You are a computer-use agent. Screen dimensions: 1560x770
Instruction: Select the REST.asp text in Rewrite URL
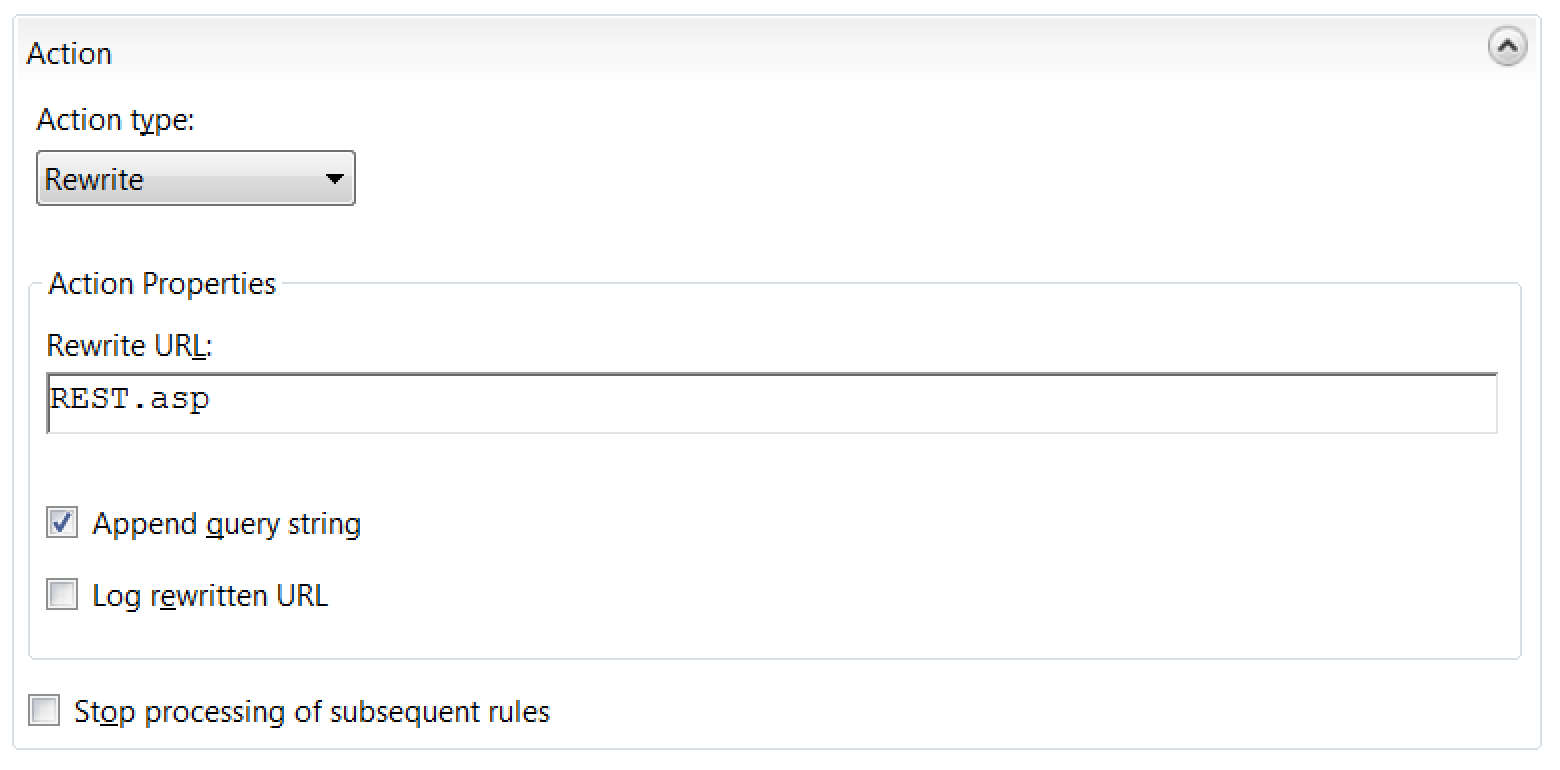[130, 399]
